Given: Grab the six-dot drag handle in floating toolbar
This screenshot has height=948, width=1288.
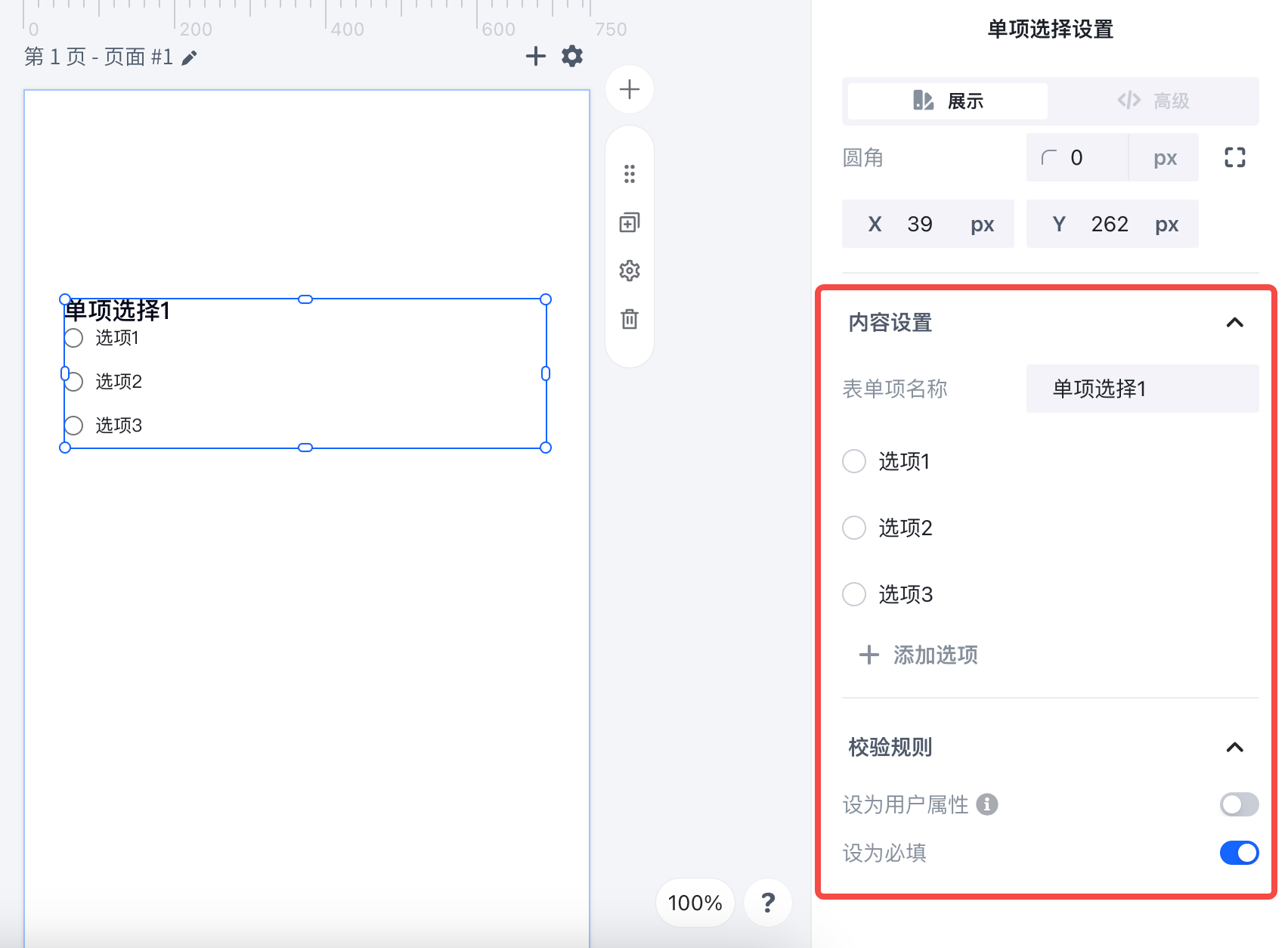Looking at the screenshot, I should (630, 174).
